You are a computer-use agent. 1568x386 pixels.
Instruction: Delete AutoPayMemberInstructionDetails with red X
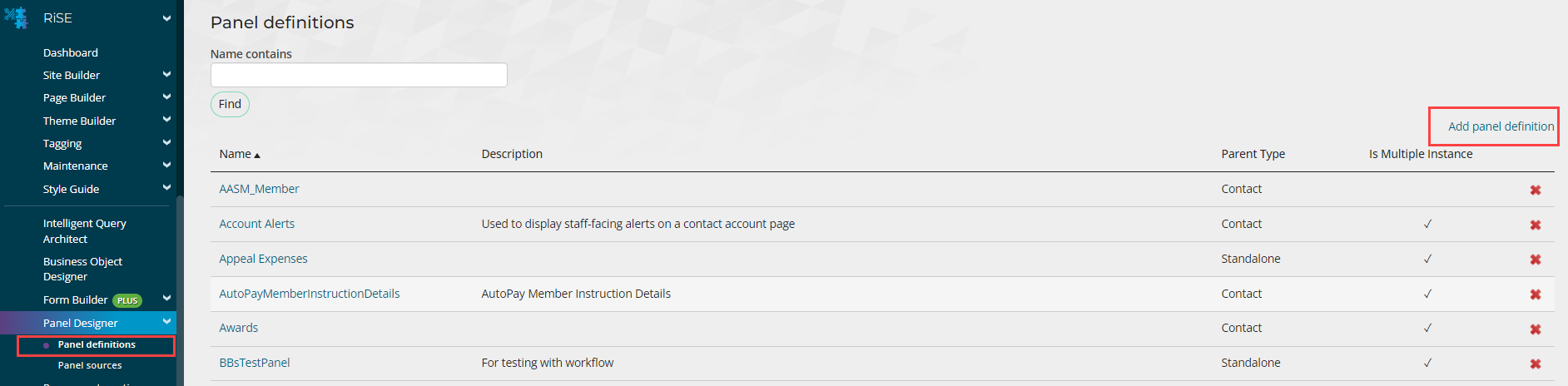pyautogui.click(x=1535, y=294)
